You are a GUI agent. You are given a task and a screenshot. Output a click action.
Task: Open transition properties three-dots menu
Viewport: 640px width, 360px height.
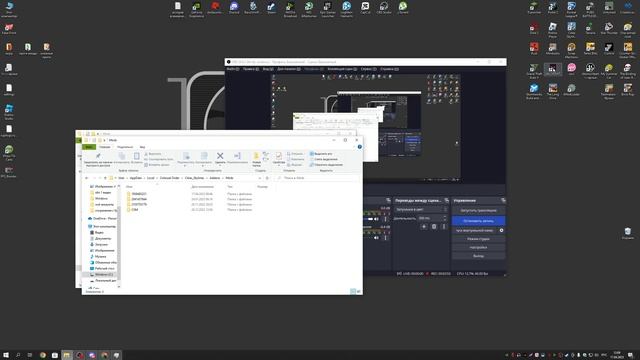[444, 227]
